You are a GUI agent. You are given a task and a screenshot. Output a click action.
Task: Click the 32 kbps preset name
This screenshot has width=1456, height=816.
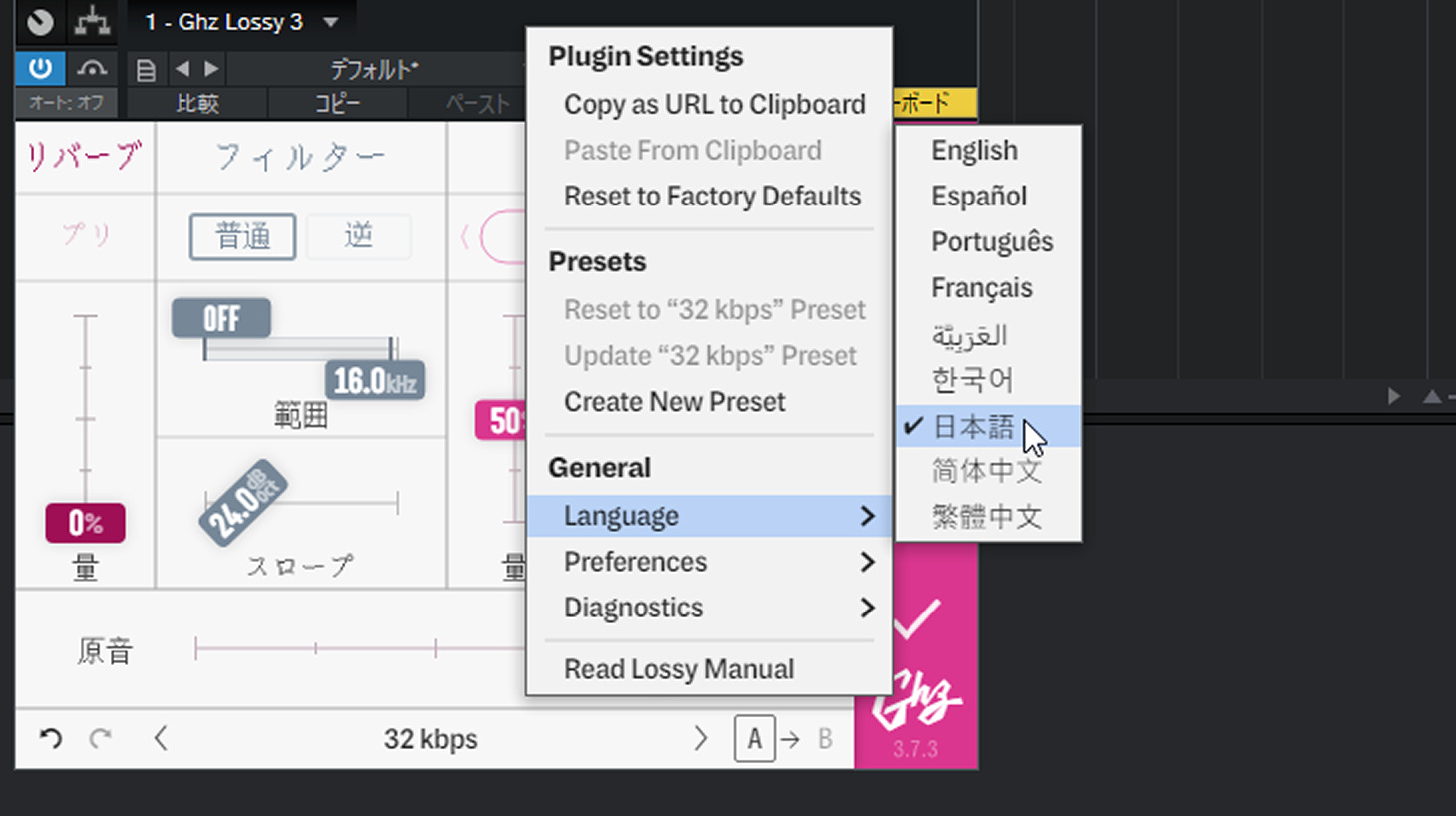[431, 739]
